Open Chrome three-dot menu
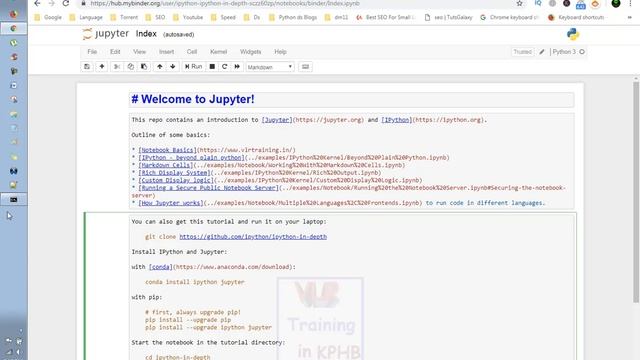640x360 pixels. (x=630, y=3)
